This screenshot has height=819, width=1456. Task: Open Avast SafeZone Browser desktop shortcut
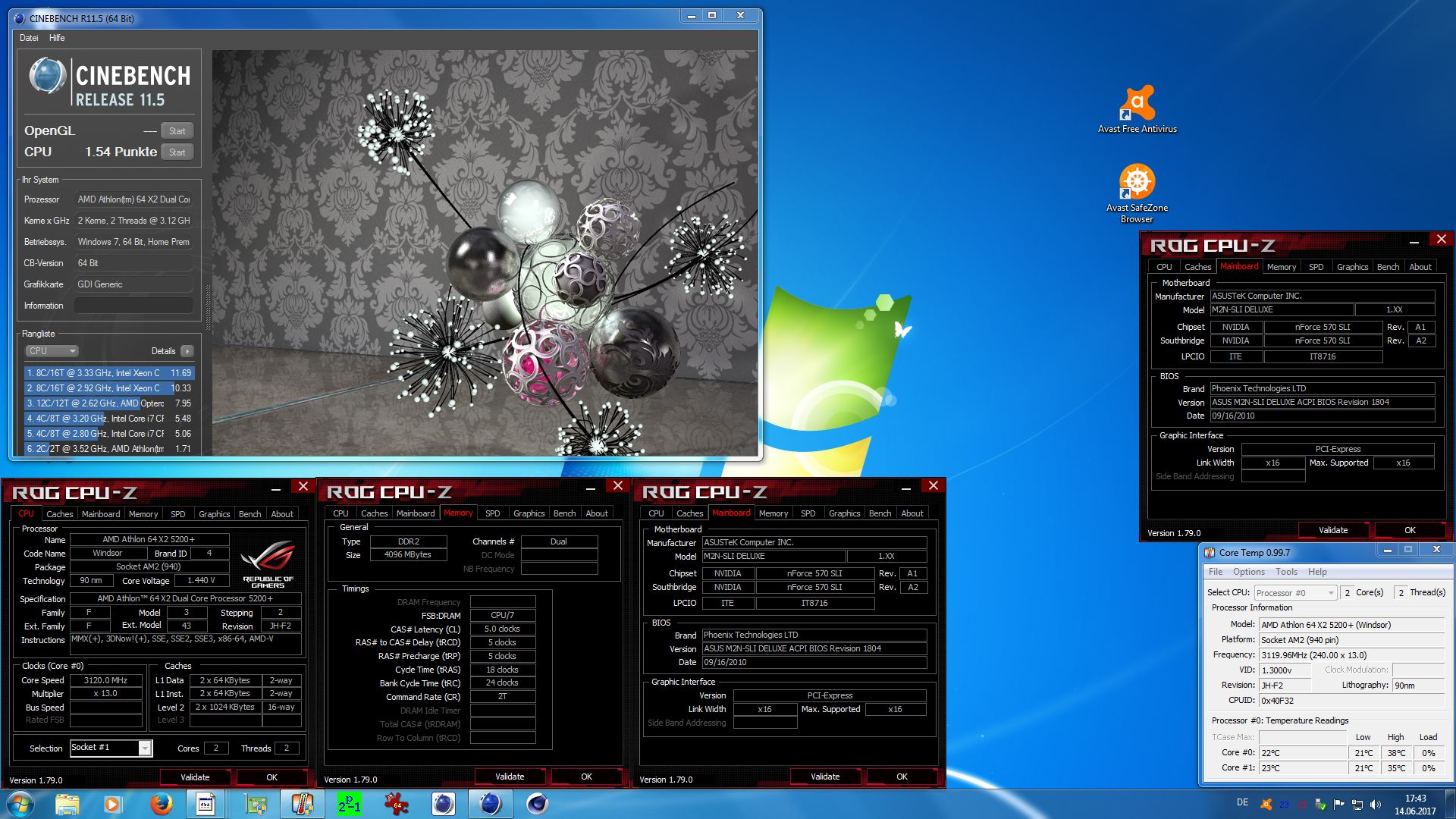(1137, 194)
